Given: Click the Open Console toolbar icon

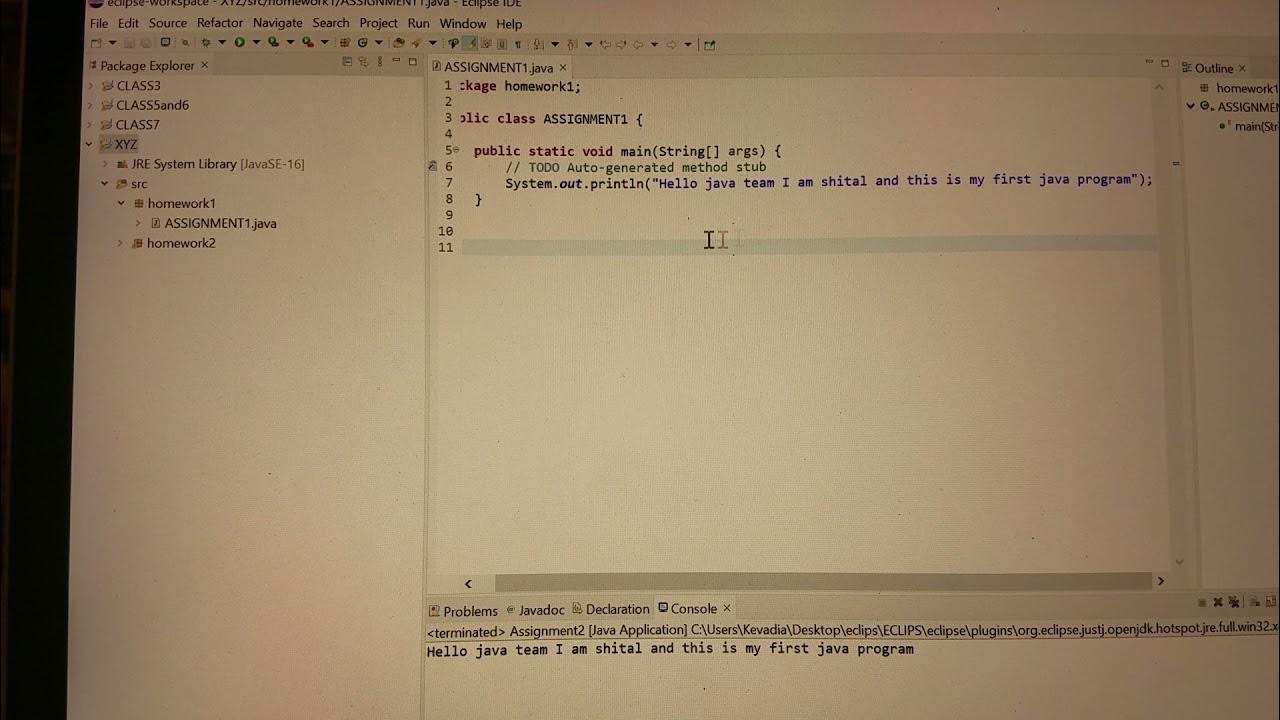Looking at the screenshot, I should 165,43.
